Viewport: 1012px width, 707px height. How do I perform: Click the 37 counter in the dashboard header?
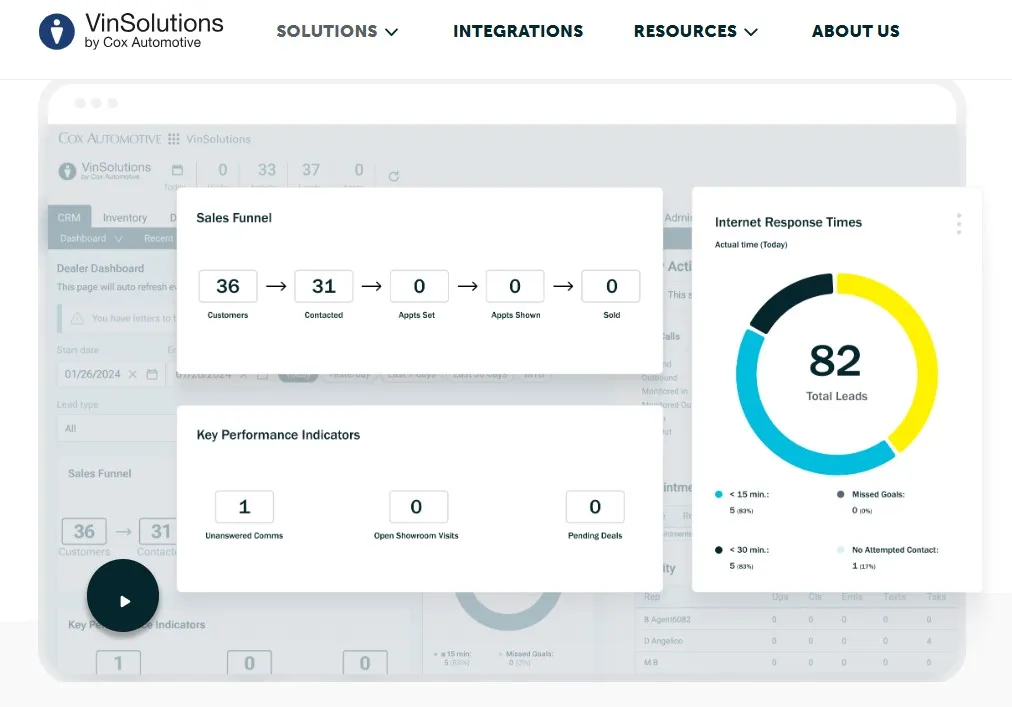click(x=310, y=170)
